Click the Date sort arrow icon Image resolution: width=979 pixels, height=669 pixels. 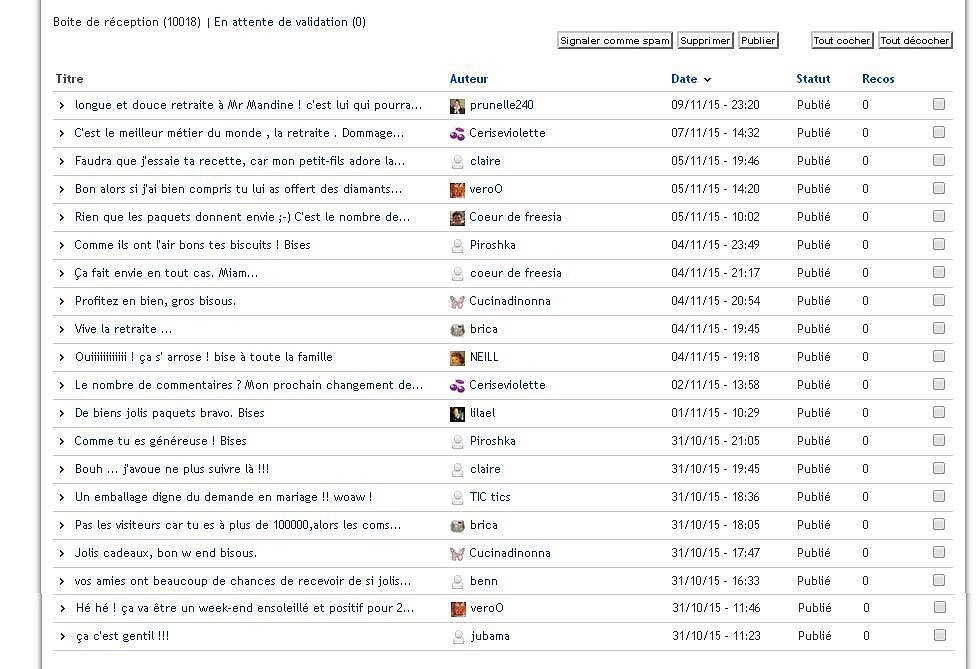tap(707, 79)
